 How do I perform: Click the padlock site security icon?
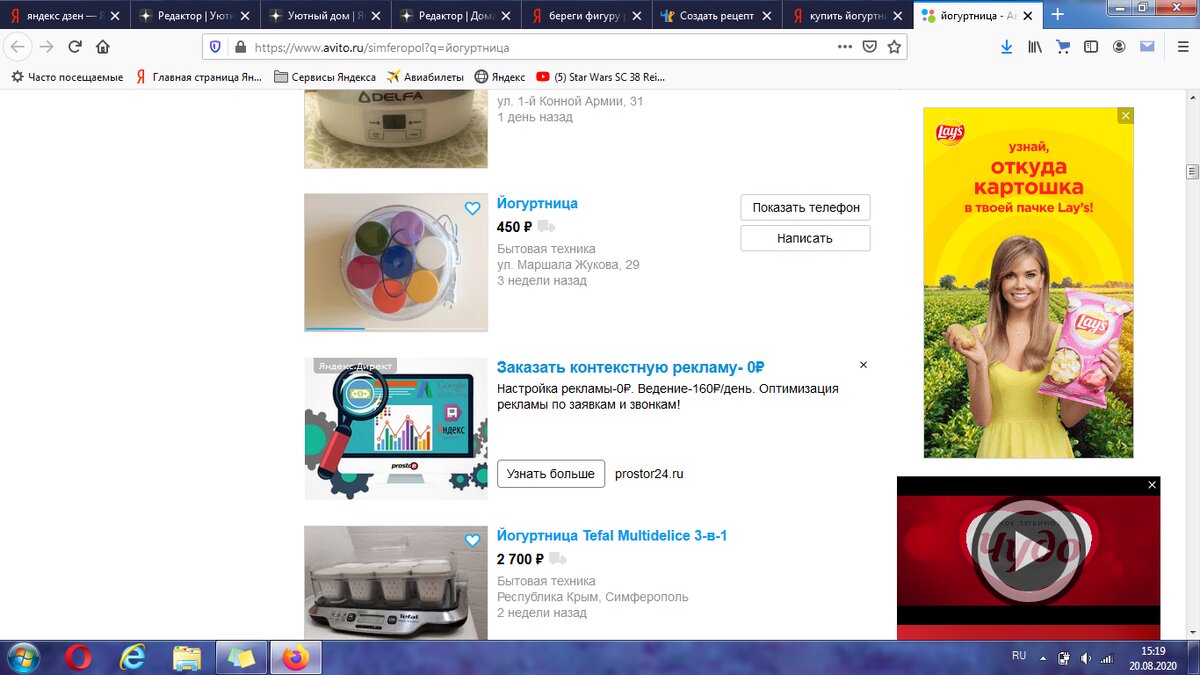pyautogui.click(x=239, y=47)
